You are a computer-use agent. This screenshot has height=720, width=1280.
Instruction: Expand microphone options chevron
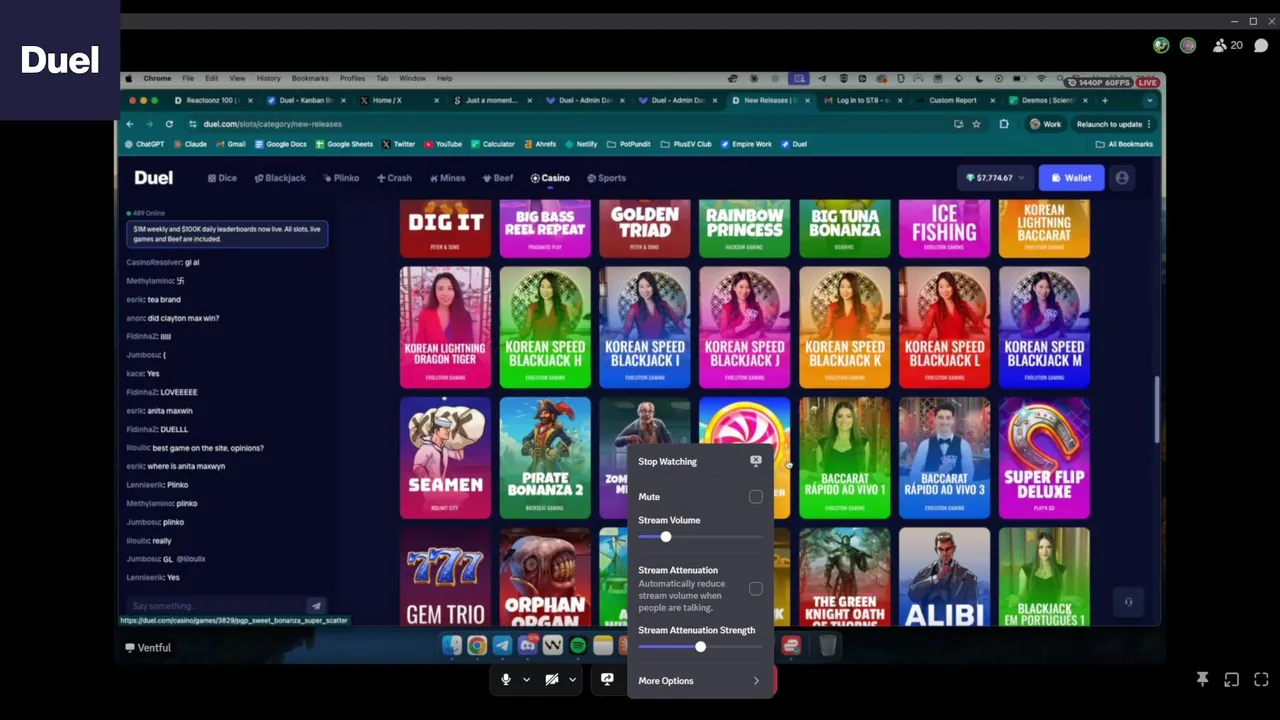(526, 680)
